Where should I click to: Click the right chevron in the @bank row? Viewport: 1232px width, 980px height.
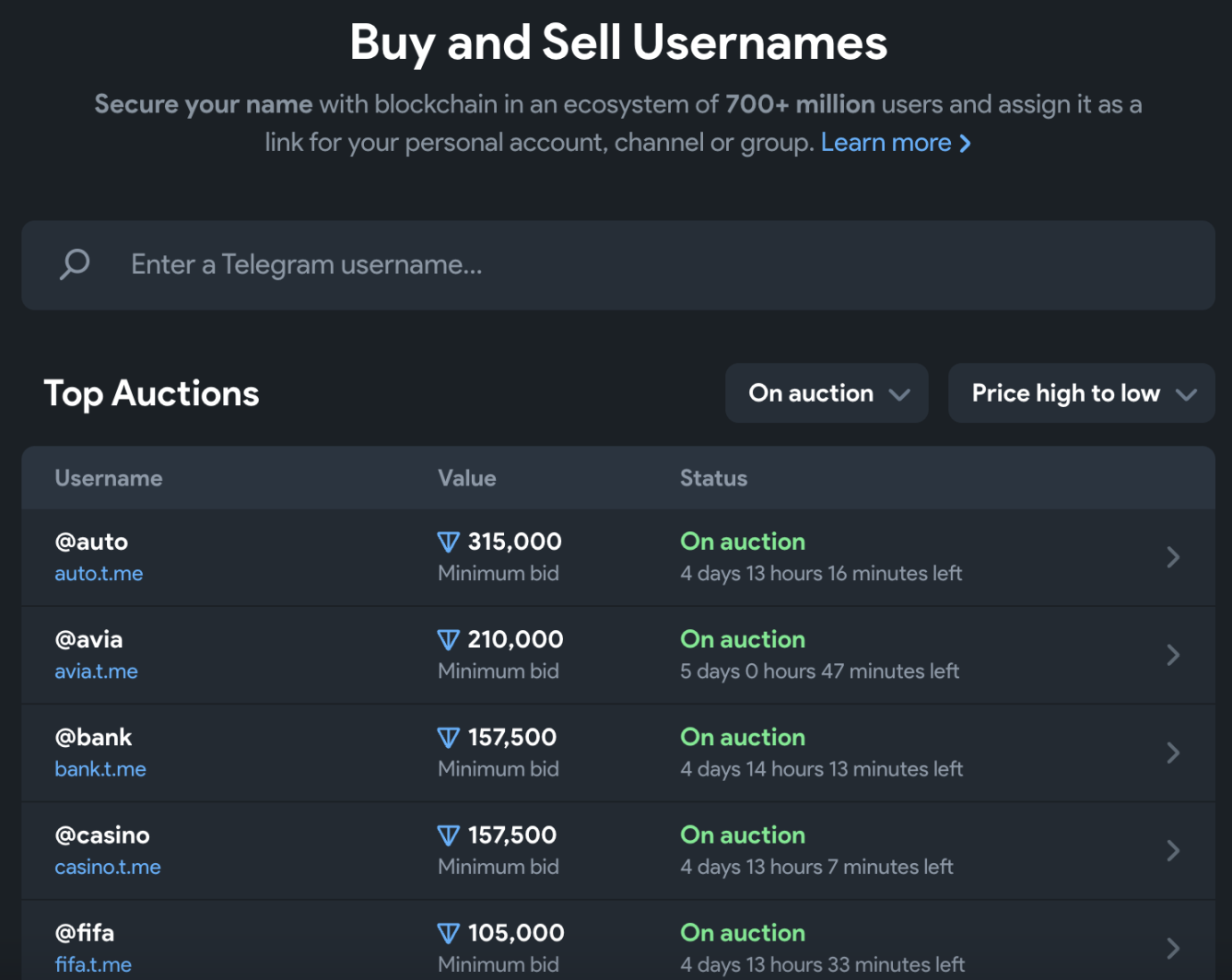point(1172,752)
